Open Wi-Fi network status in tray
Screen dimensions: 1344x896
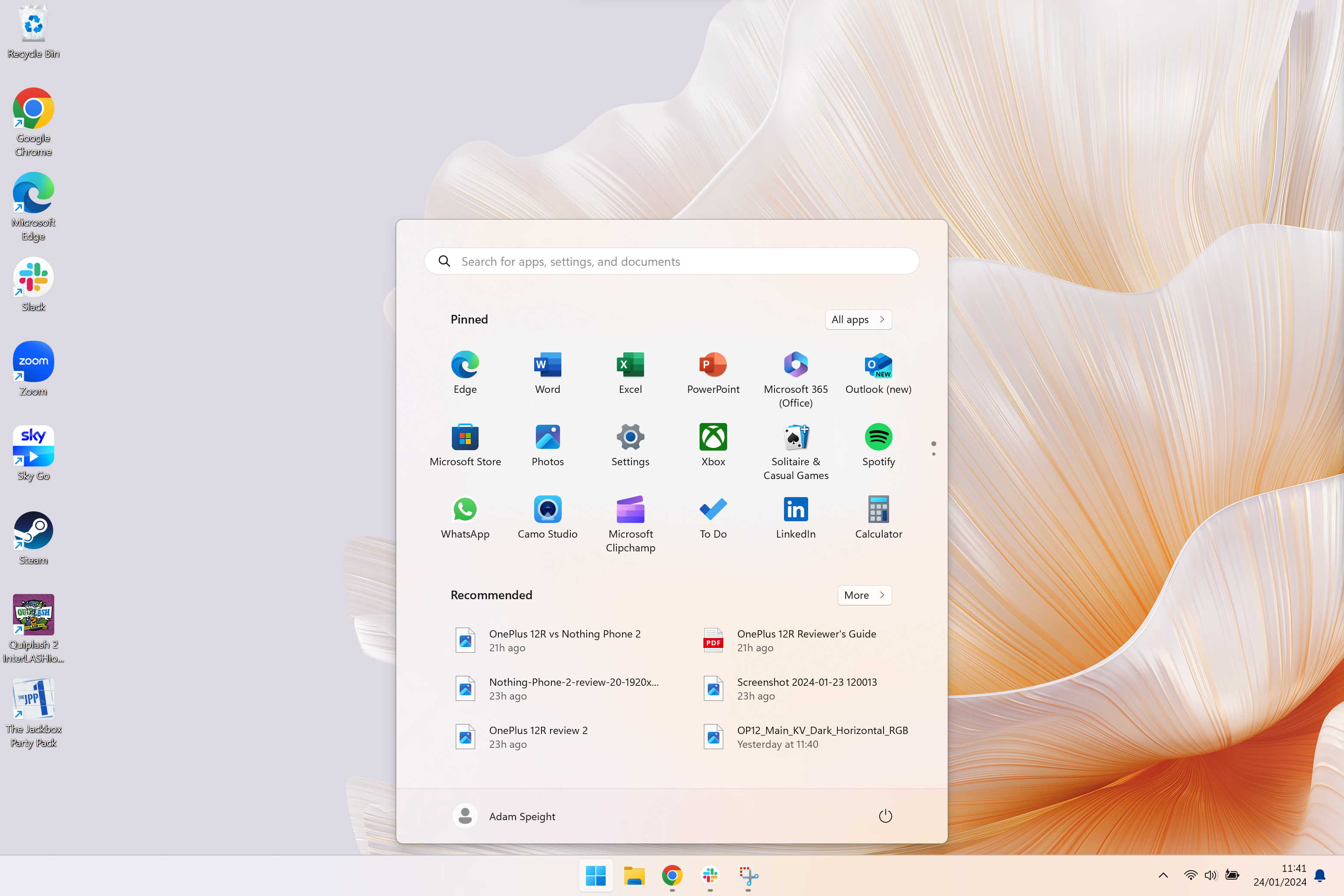point(1191,875)
